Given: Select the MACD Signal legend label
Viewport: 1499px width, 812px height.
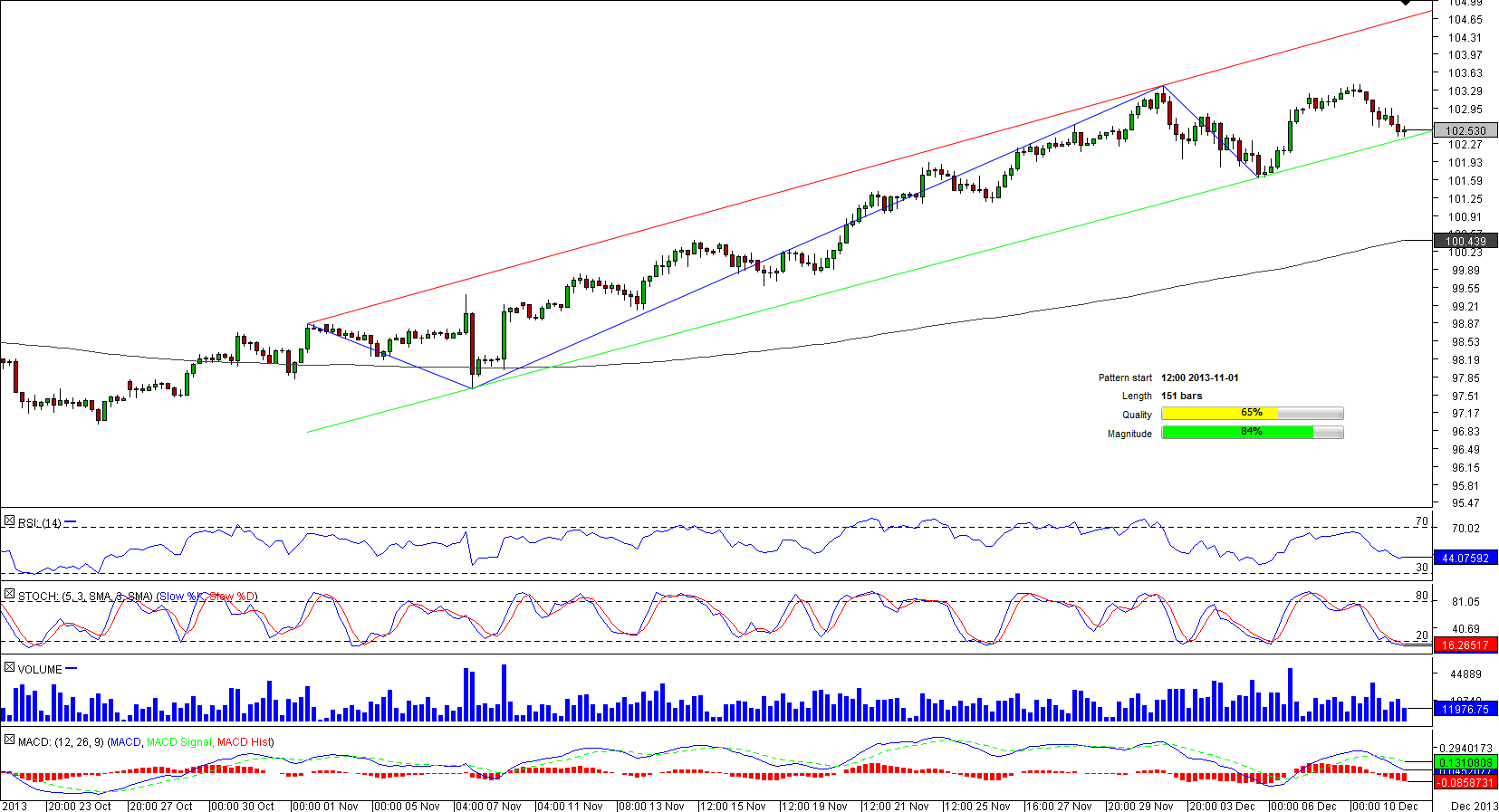Looking at the screenshot, I should coord(178,742).
